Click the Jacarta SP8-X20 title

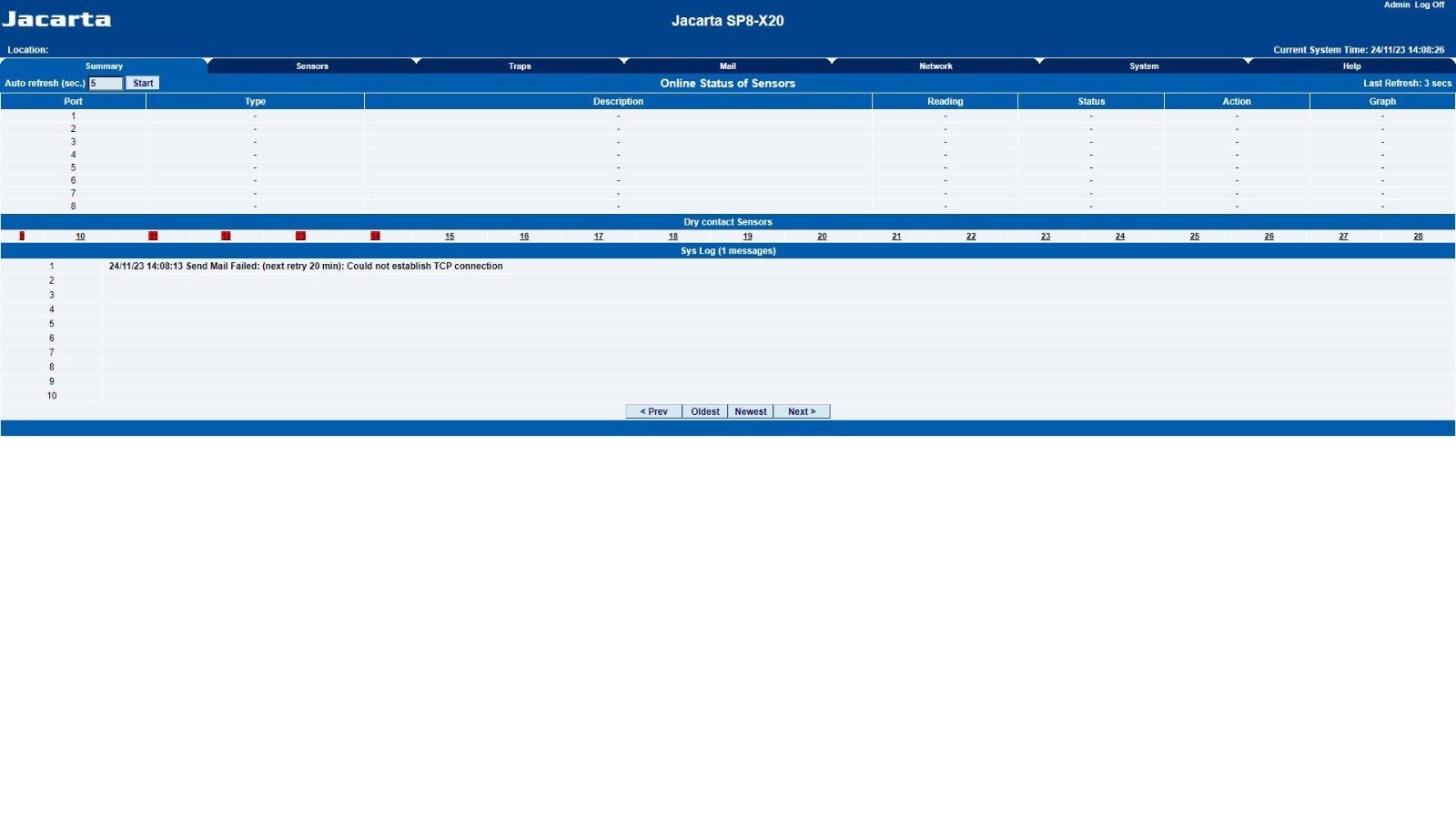pyautogui.click(x=728, y=21)
